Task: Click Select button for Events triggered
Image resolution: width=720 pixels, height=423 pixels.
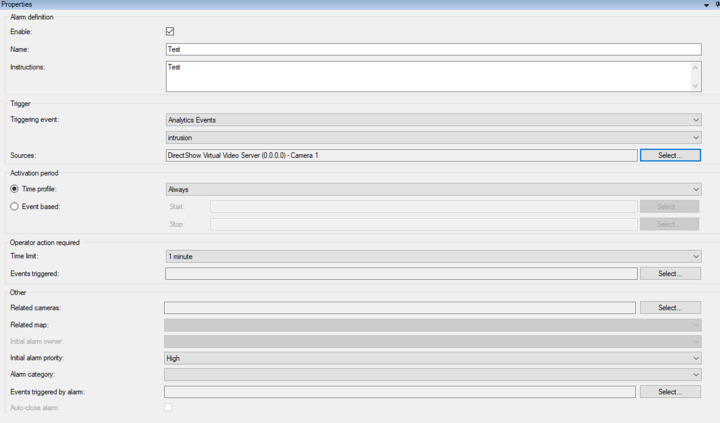Action: point(670,273)
